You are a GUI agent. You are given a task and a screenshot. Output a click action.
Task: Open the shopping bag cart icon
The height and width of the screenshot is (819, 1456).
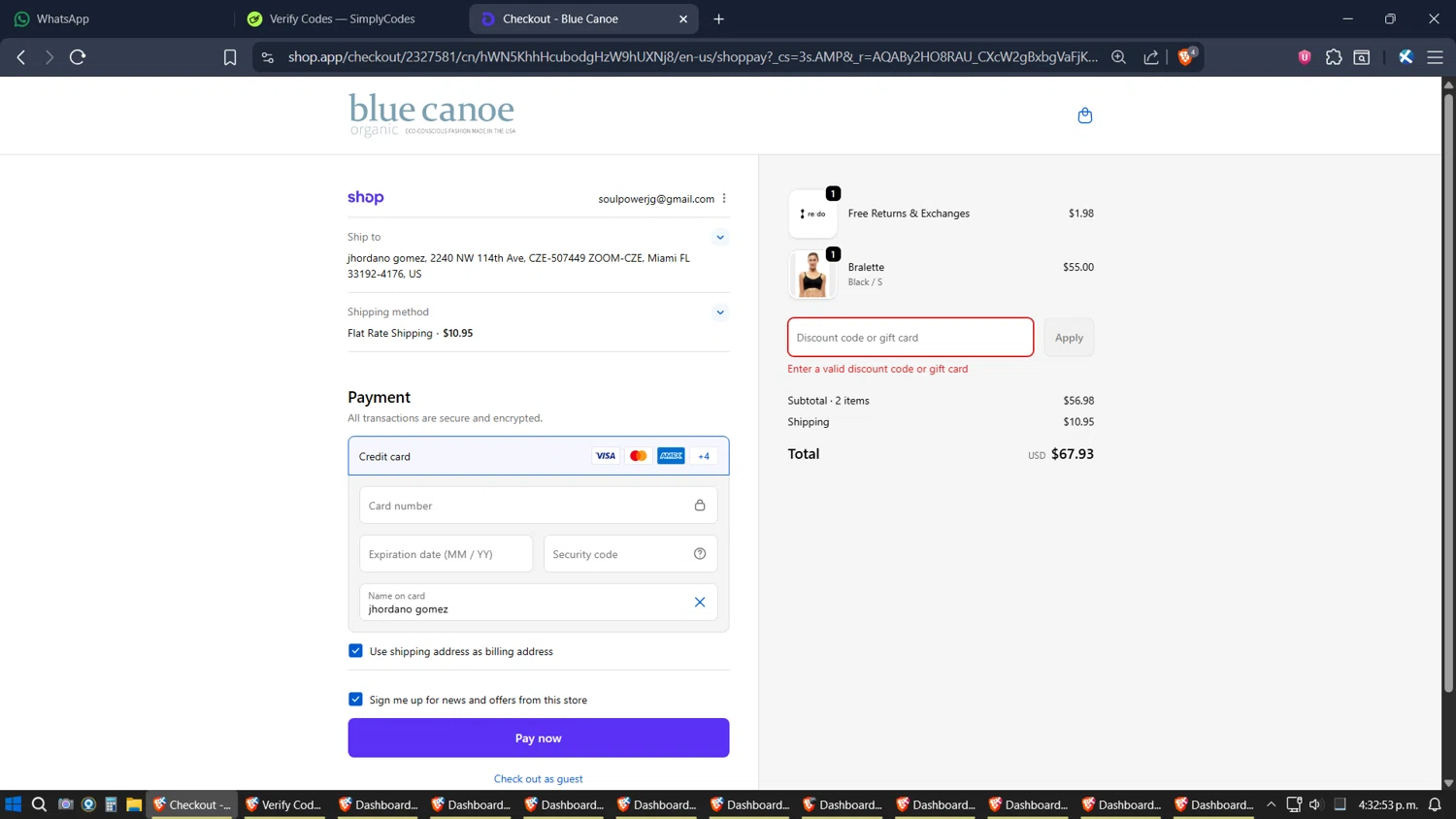(x=1085, y=115)
